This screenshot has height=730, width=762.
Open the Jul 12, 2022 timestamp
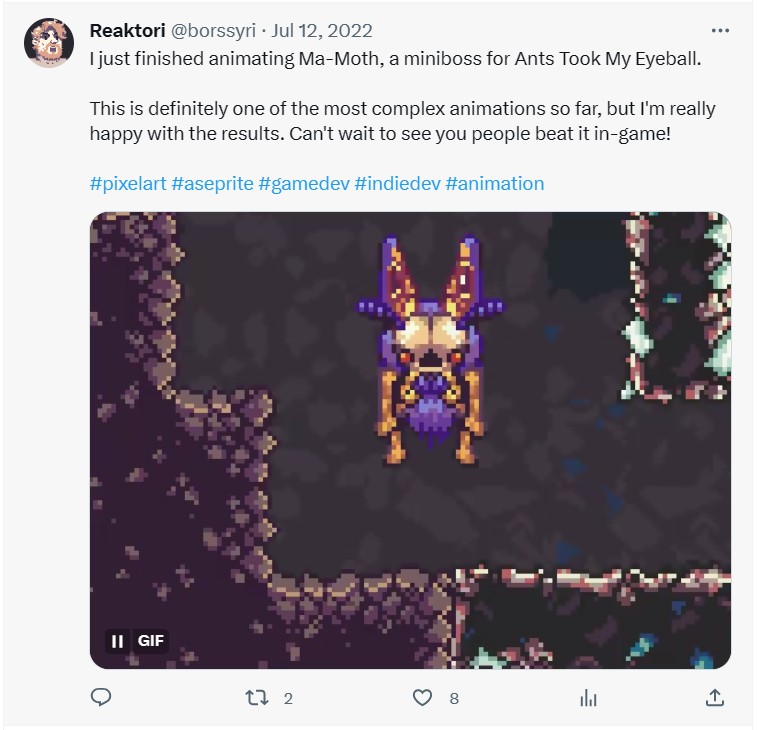(x=322, y=31)
